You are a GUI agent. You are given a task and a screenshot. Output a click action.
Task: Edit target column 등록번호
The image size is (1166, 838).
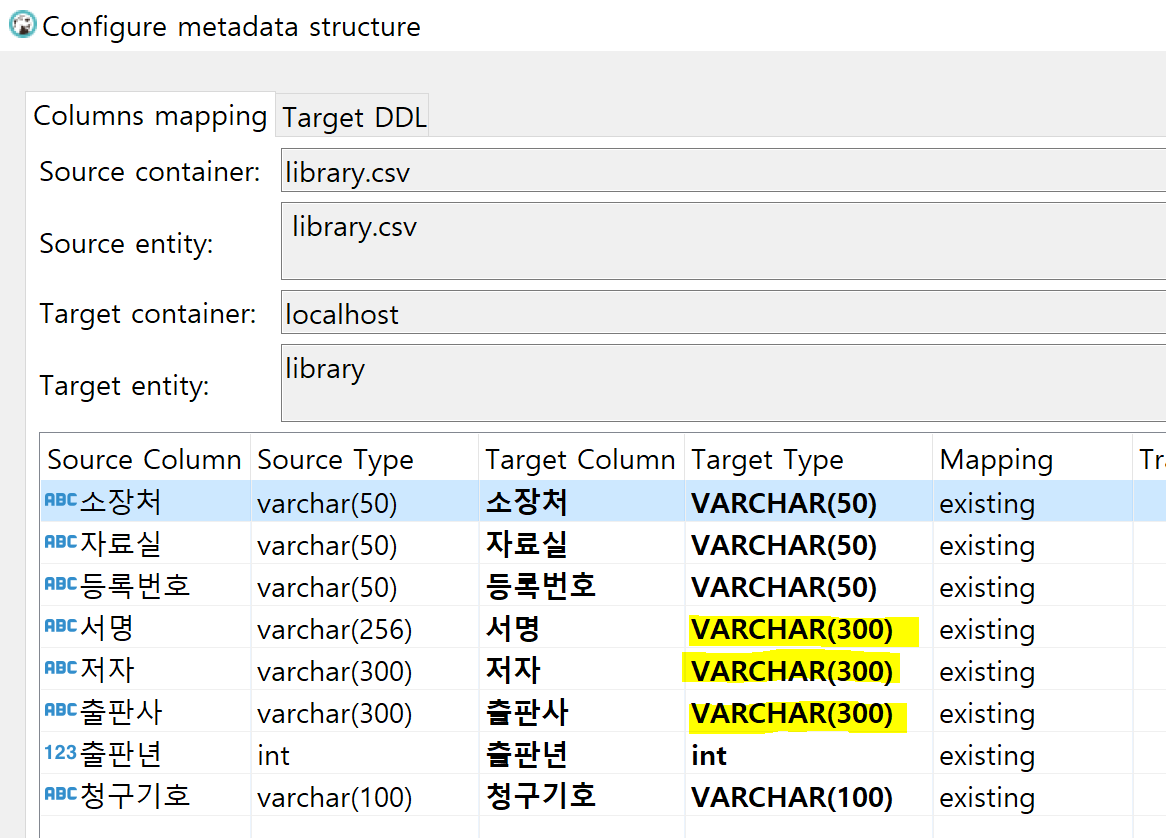coord(541,586)
